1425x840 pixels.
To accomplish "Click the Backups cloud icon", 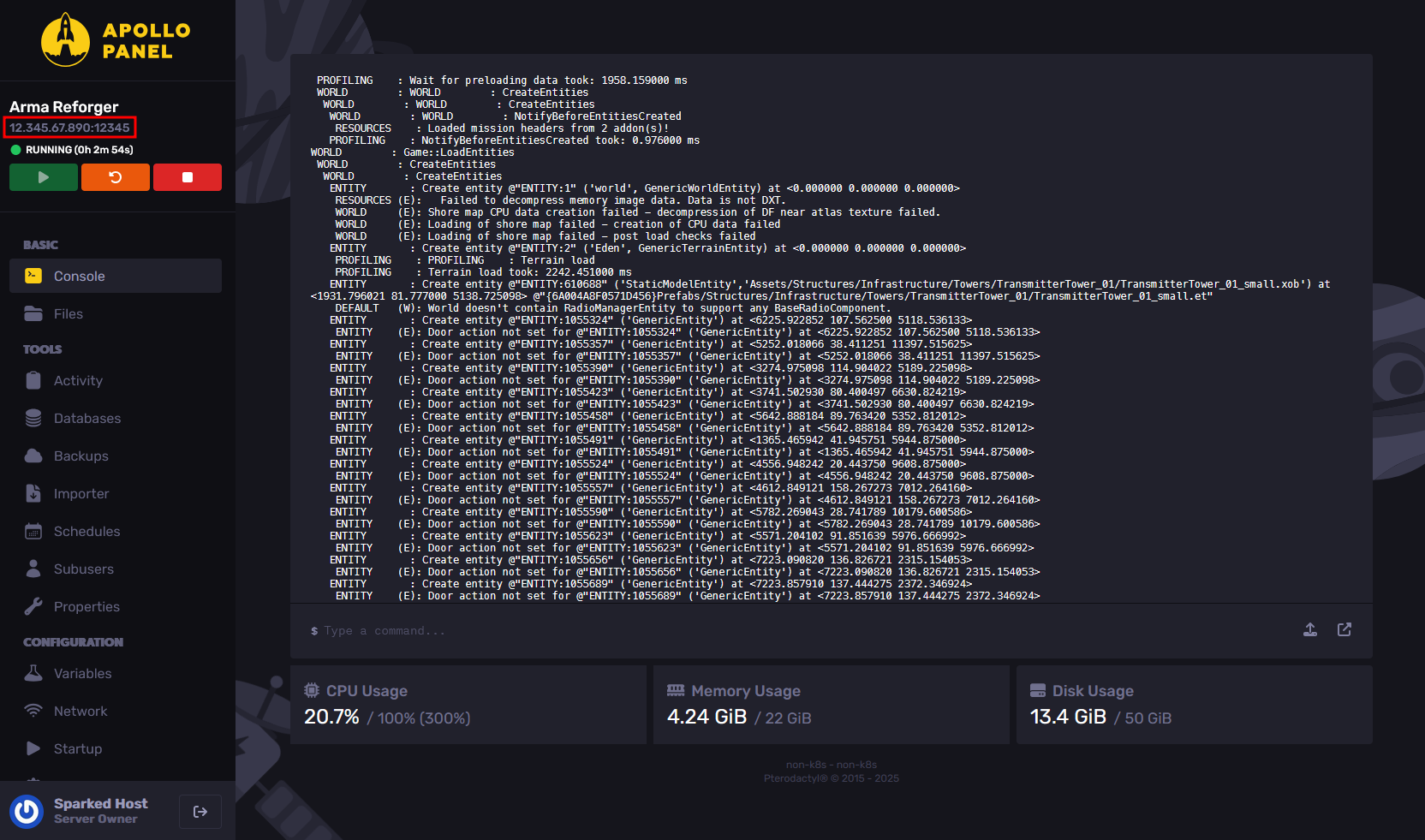I will (33, 456).
